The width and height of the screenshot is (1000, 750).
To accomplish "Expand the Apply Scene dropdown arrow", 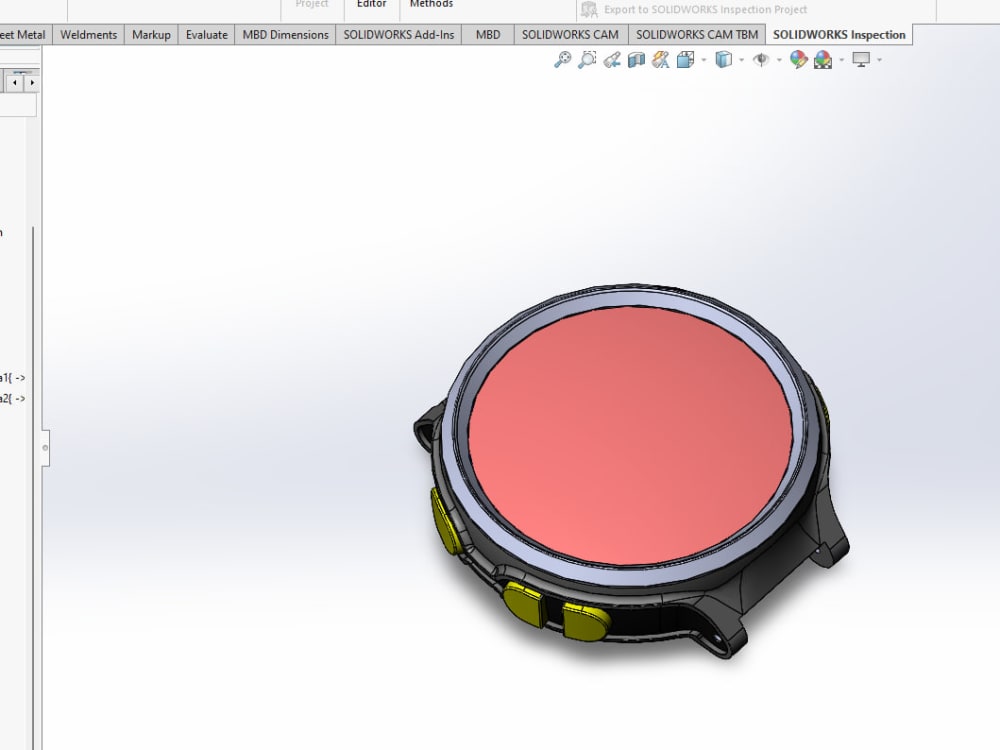I will click(x=841, y=60).
